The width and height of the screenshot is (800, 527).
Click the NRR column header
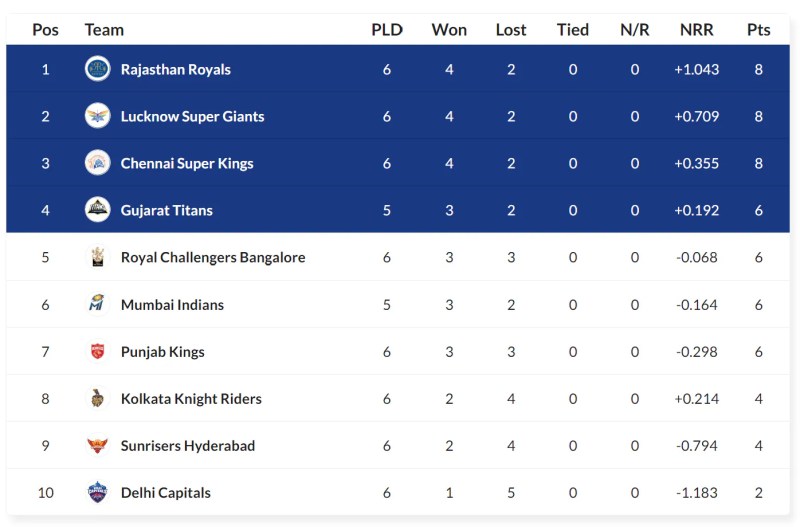(696, 29)
